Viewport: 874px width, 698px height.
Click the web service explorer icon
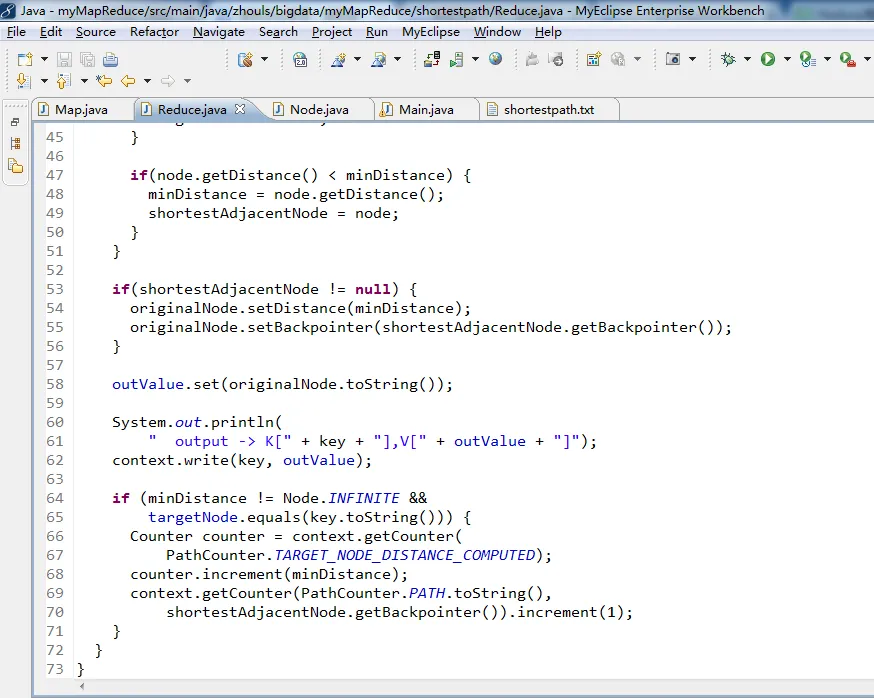point(378,59)
